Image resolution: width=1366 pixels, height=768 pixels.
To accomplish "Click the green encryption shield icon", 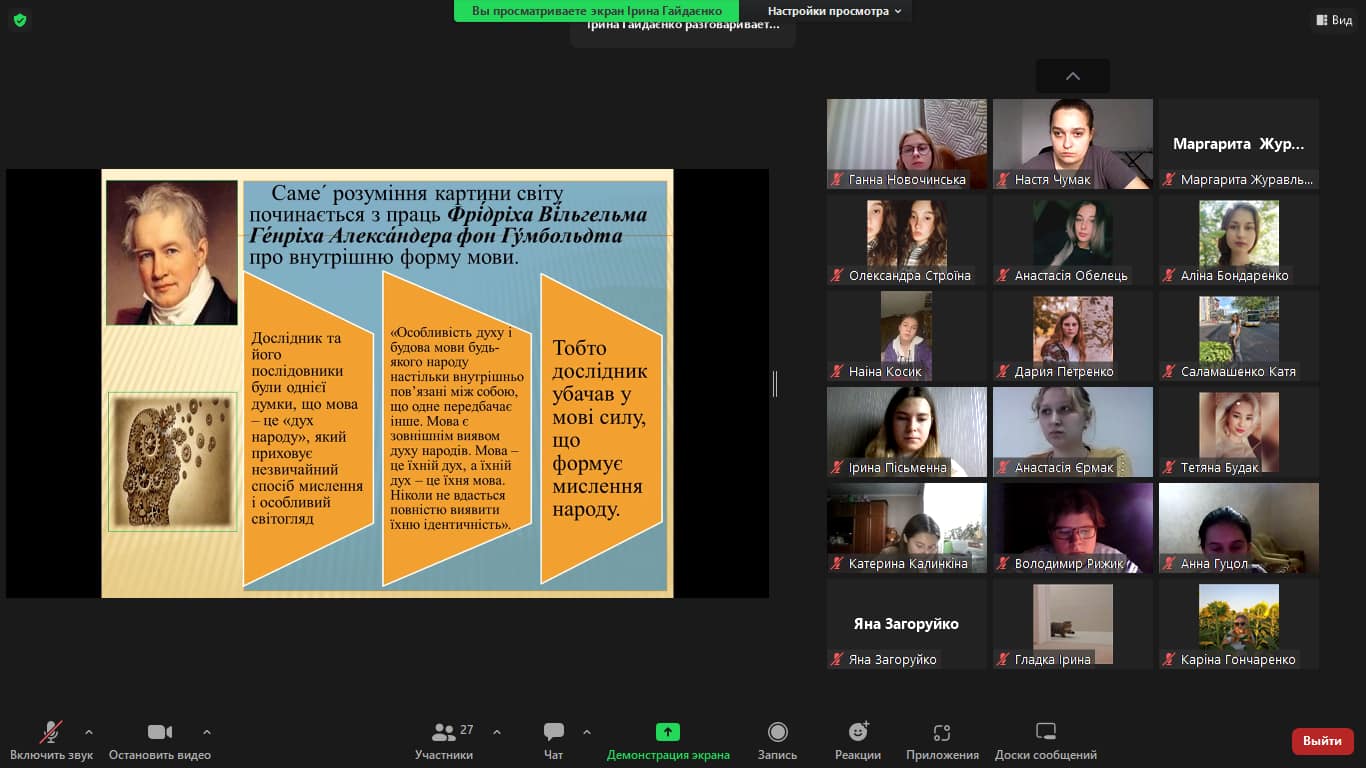I will pyautogui.click(x=20, y=20).
